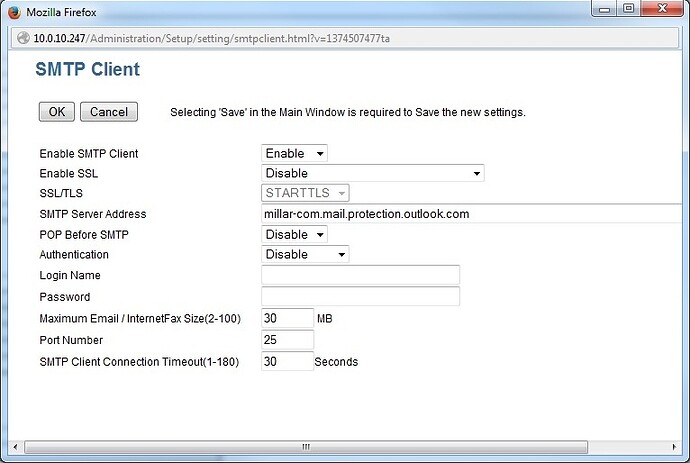Click the 'POP Before SMTP' label
Viewport: 690px width, 463px height.
(x=84, y=235)
